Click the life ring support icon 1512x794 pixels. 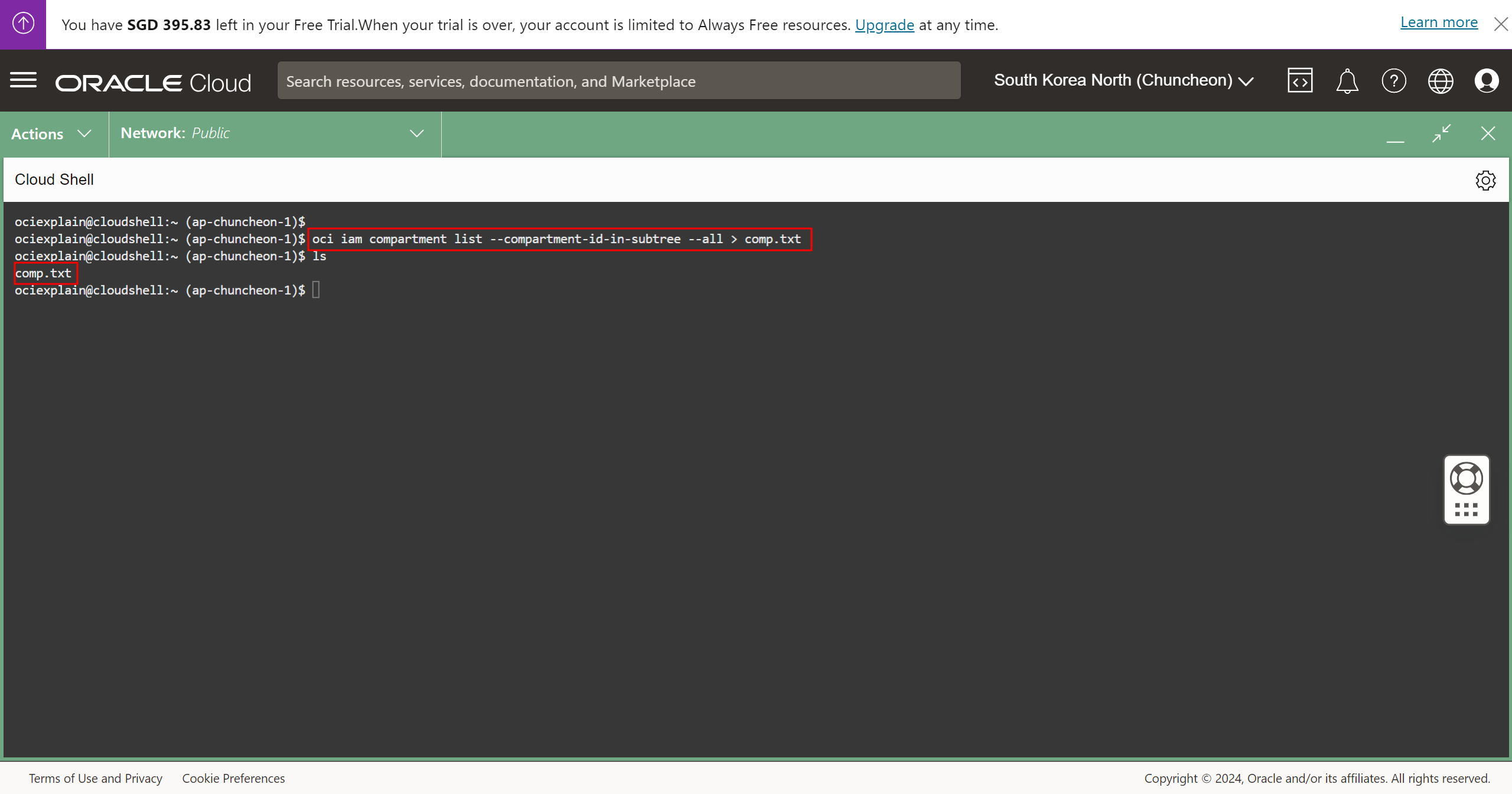[x=1466, y=478]
